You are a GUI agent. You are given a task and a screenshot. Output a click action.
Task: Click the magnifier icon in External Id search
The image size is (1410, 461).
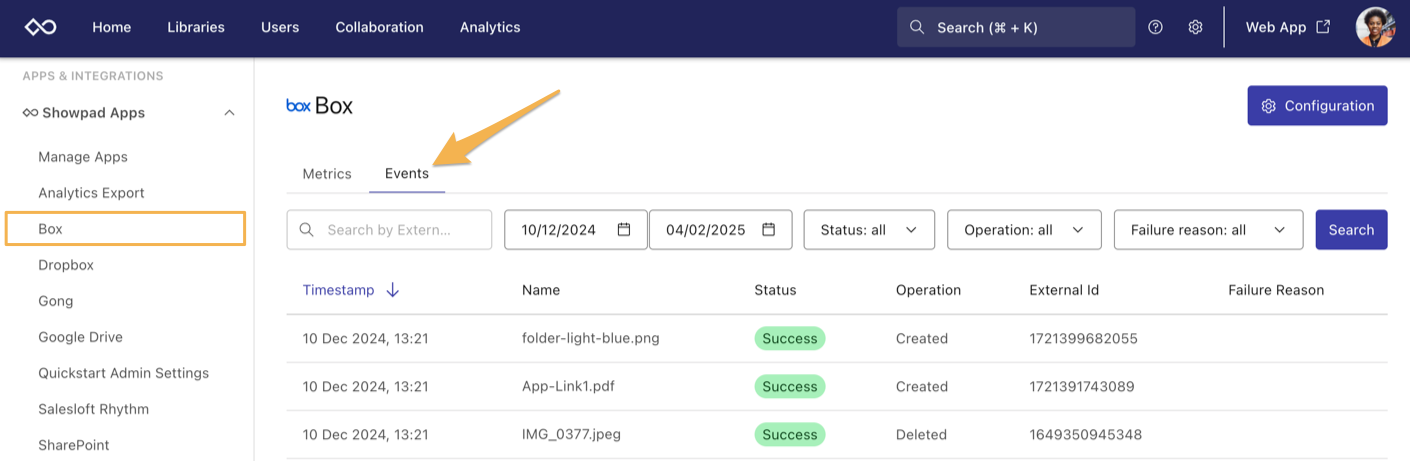pyautogui.click(x=307, y=229)
